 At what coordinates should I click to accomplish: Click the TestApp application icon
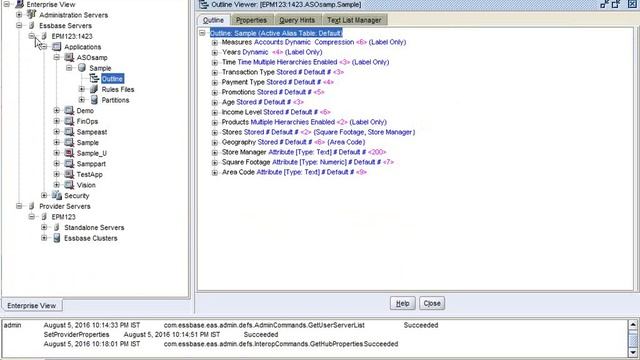69,174
